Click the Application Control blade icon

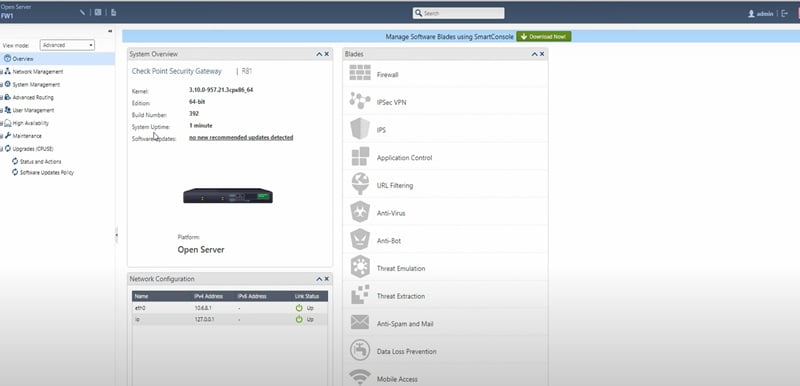click(360, 157)
